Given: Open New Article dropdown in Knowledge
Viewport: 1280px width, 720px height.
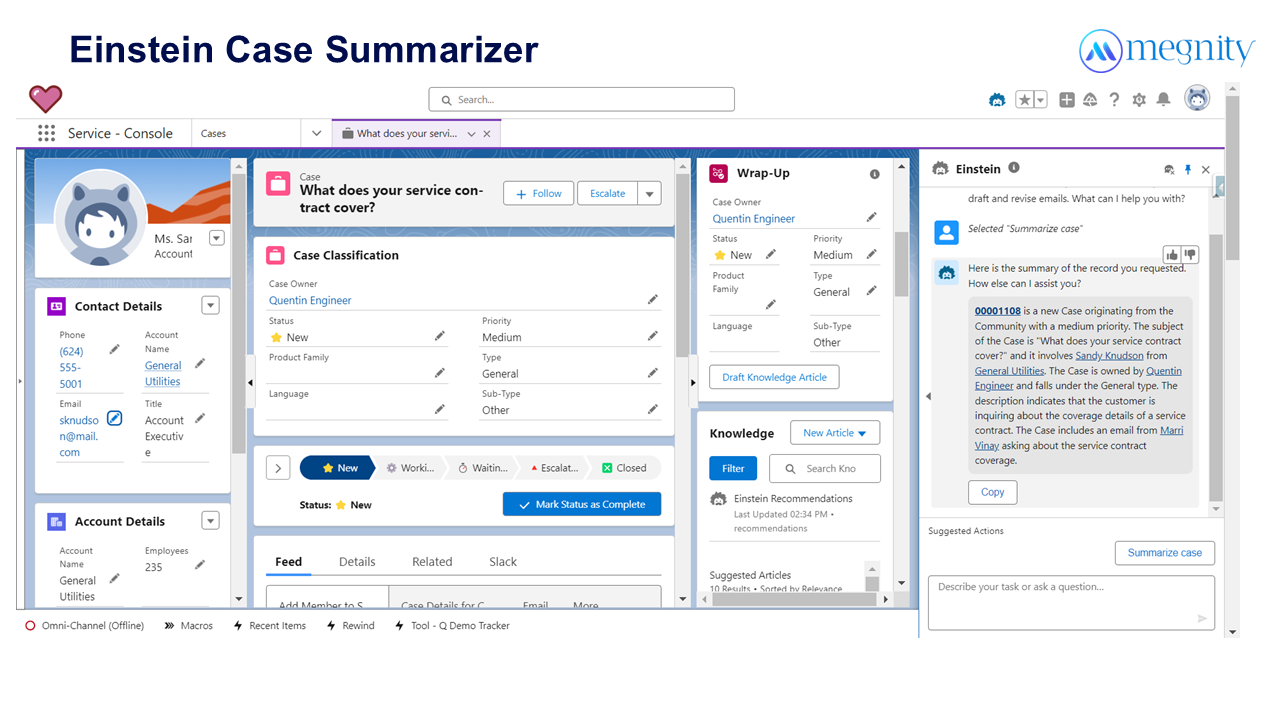Looking at the screenshot, I should click(835, 432).
